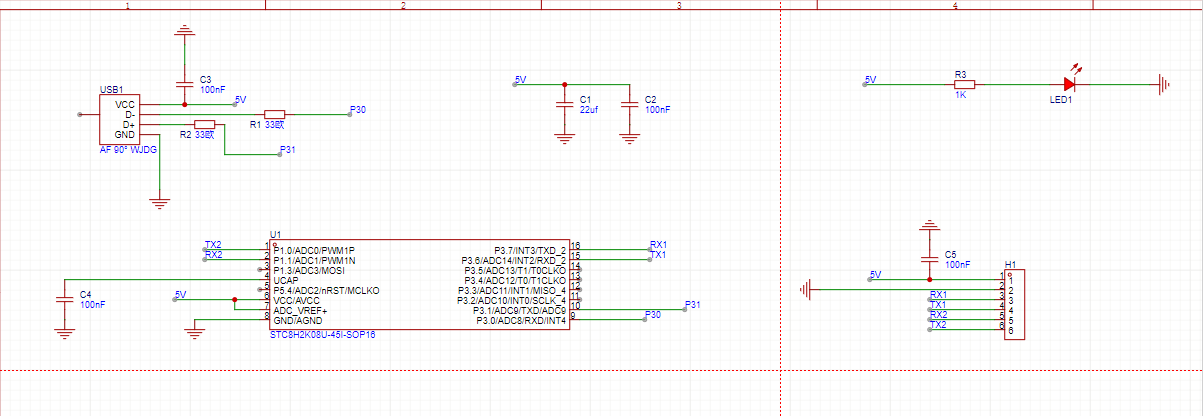Select the R2 resistor on D+ line
The height and width of the screenshot is (416, 1203).
[x=204, y=124]
